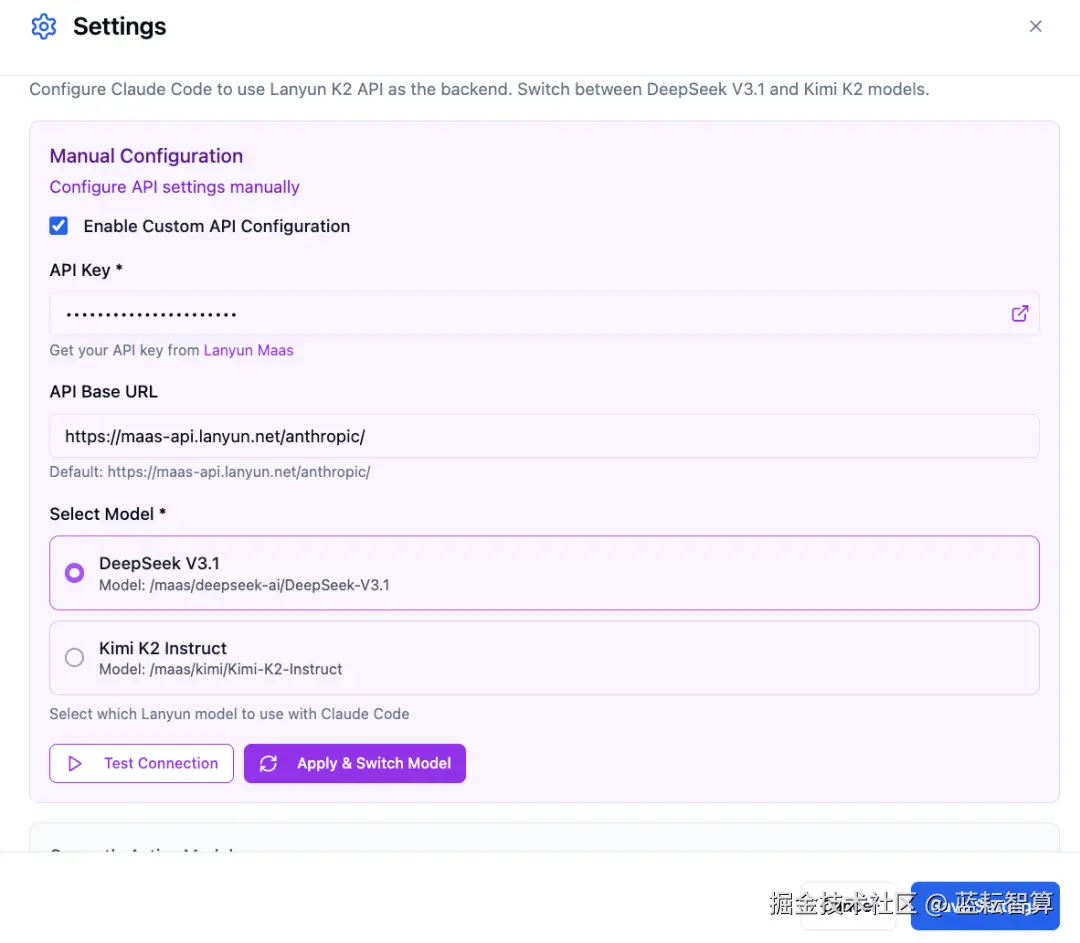The height and width of the screenshot is (943, 1080).
Task: Select the DeepSeek V3.1 radio button
Action: pos(74,573)
